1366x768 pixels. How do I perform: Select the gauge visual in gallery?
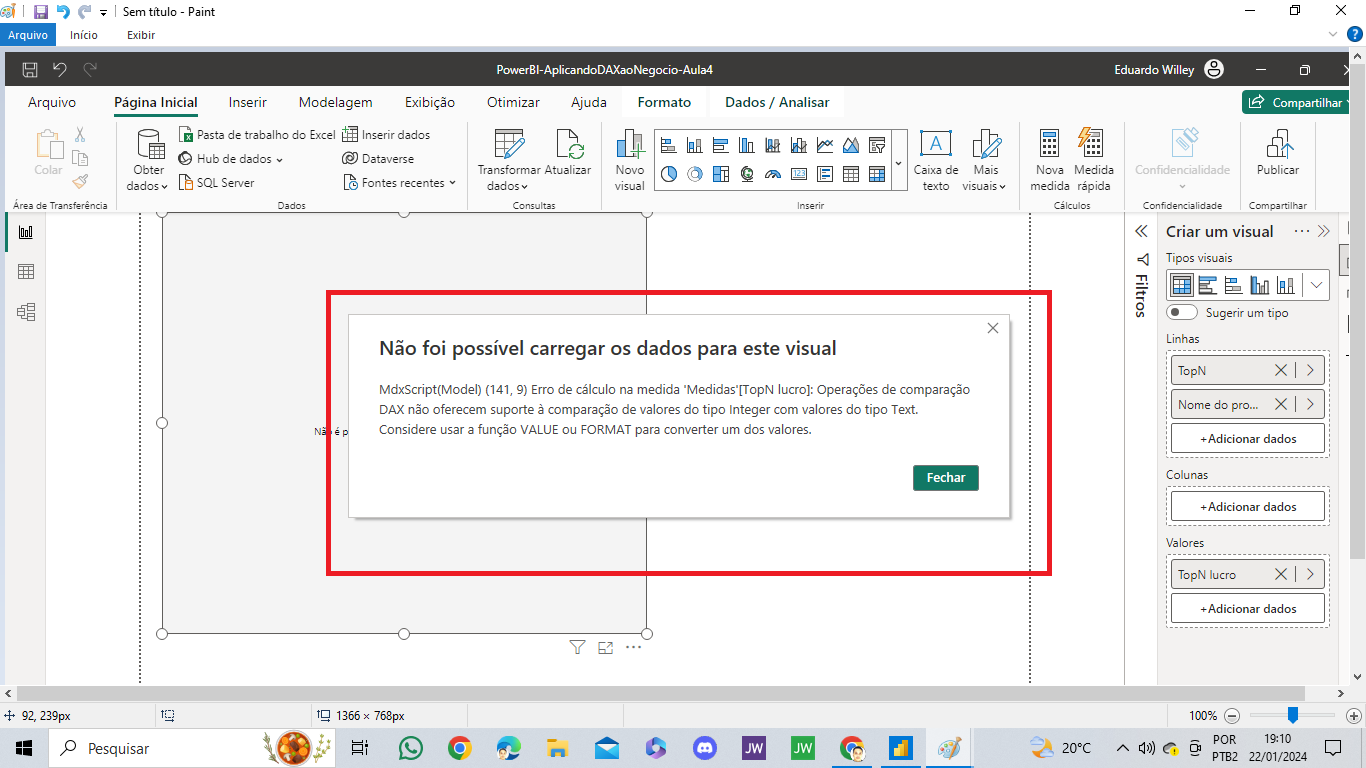pyautogui.click(x=773, y=174)
